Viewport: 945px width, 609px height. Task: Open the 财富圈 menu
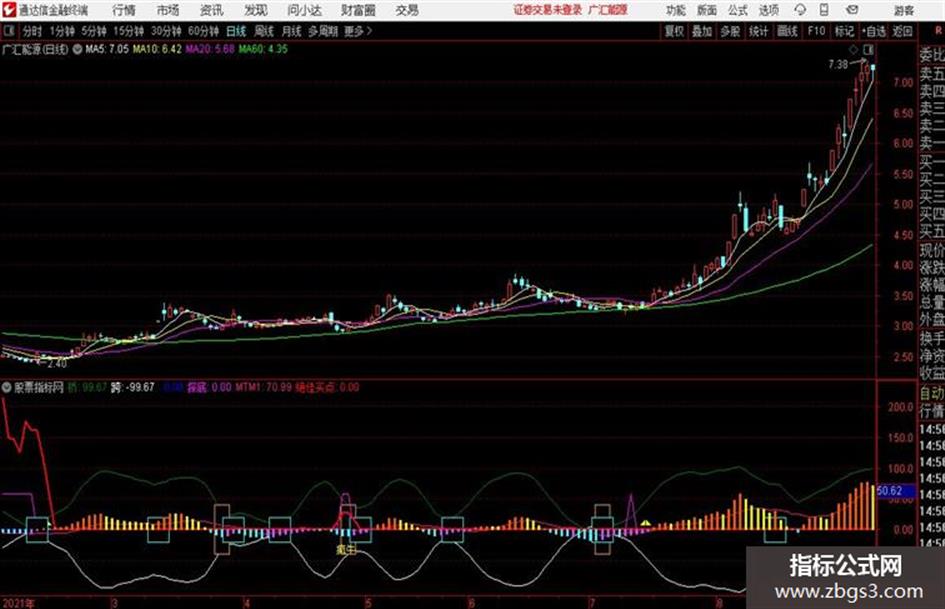click(x=358, y=10)
